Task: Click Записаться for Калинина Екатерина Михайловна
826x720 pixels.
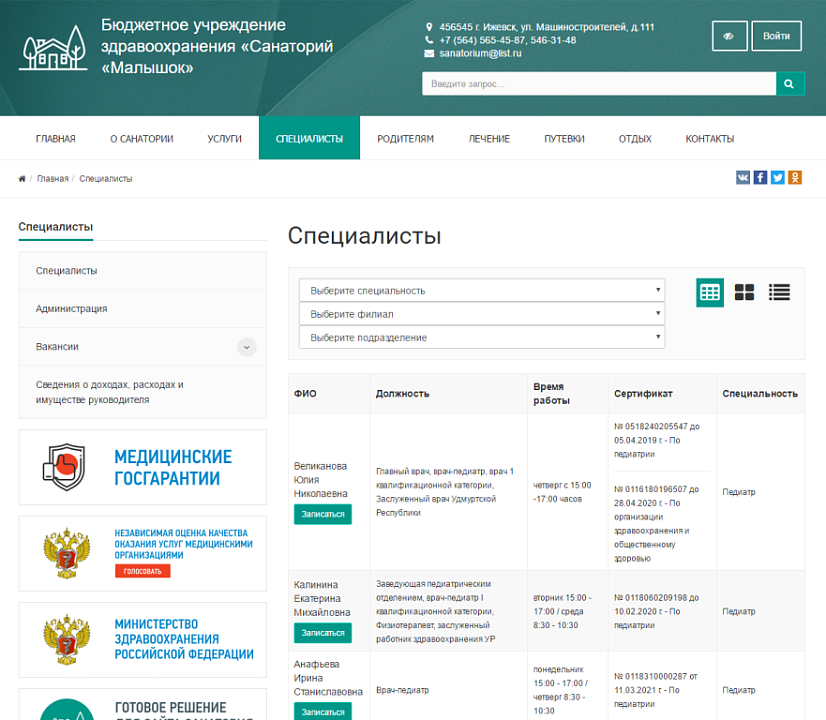Action: 323,633
